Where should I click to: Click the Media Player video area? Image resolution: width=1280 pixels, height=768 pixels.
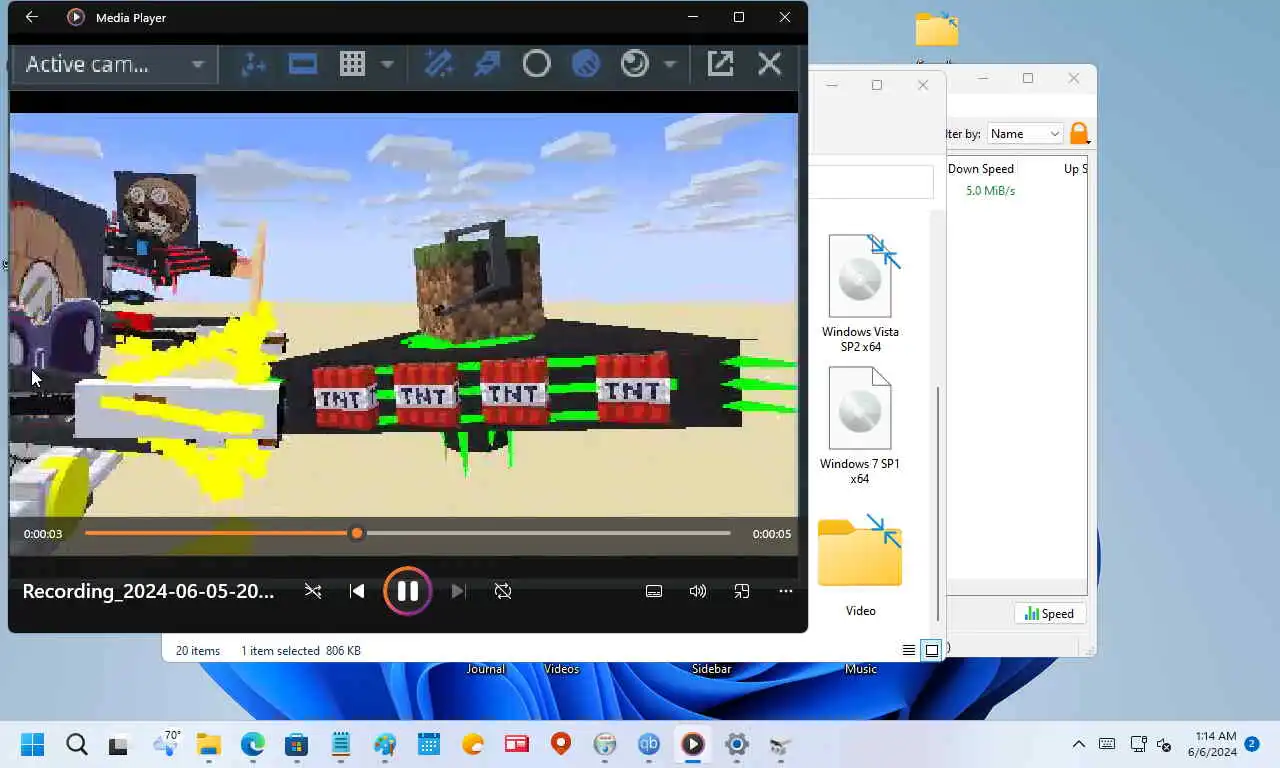point(404,314)
